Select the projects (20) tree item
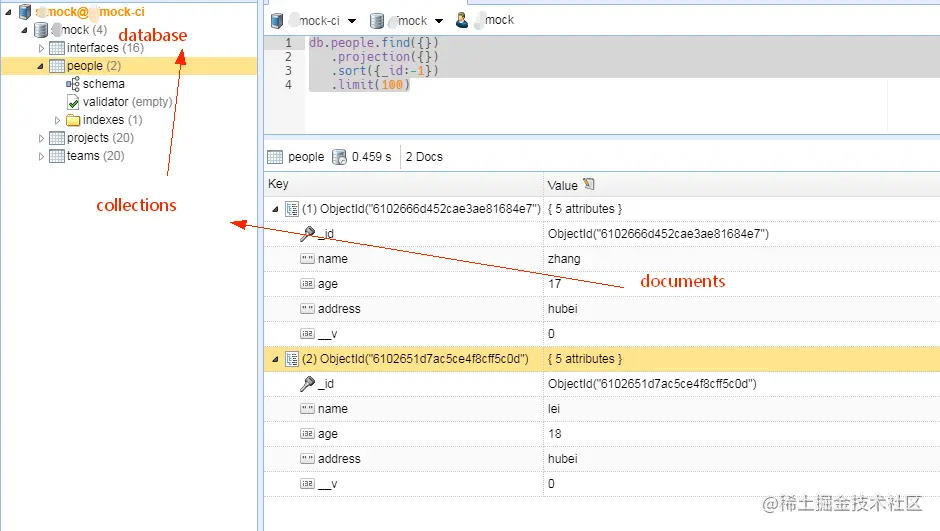Screen dimensions: 940x531 [x=100, y=138]
